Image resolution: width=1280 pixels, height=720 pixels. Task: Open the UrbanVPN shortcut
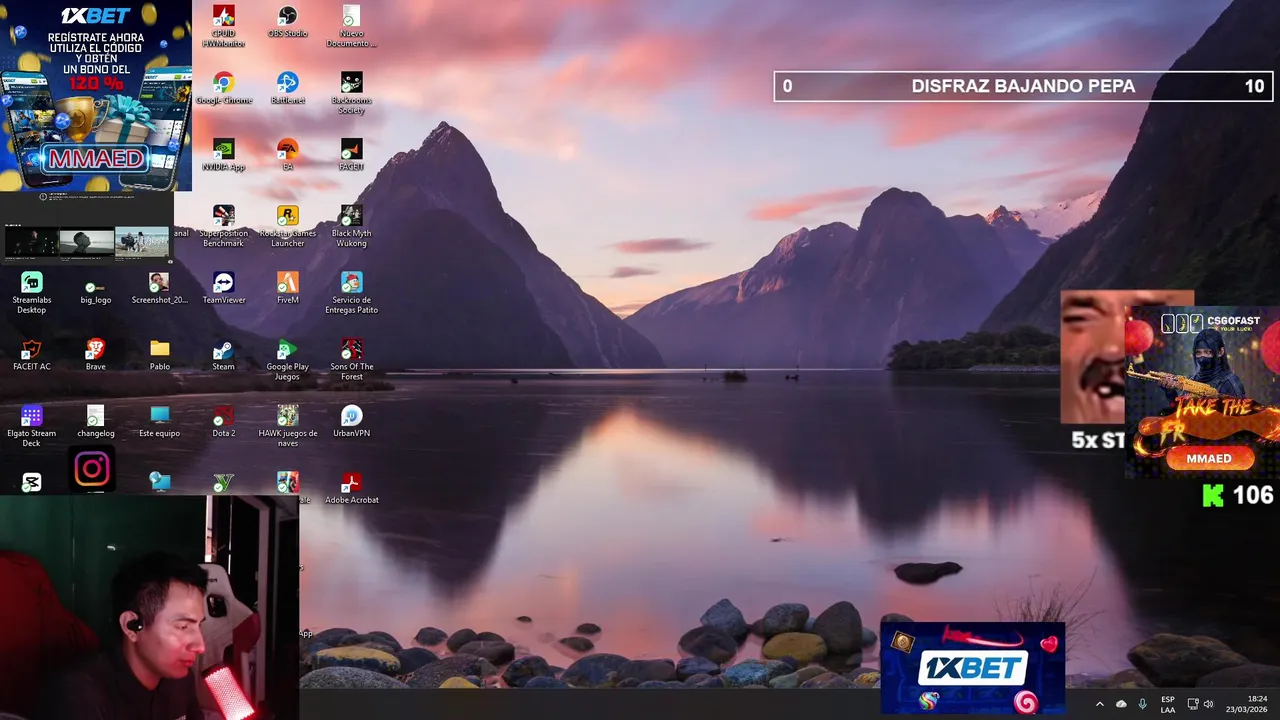click(351, 421)
